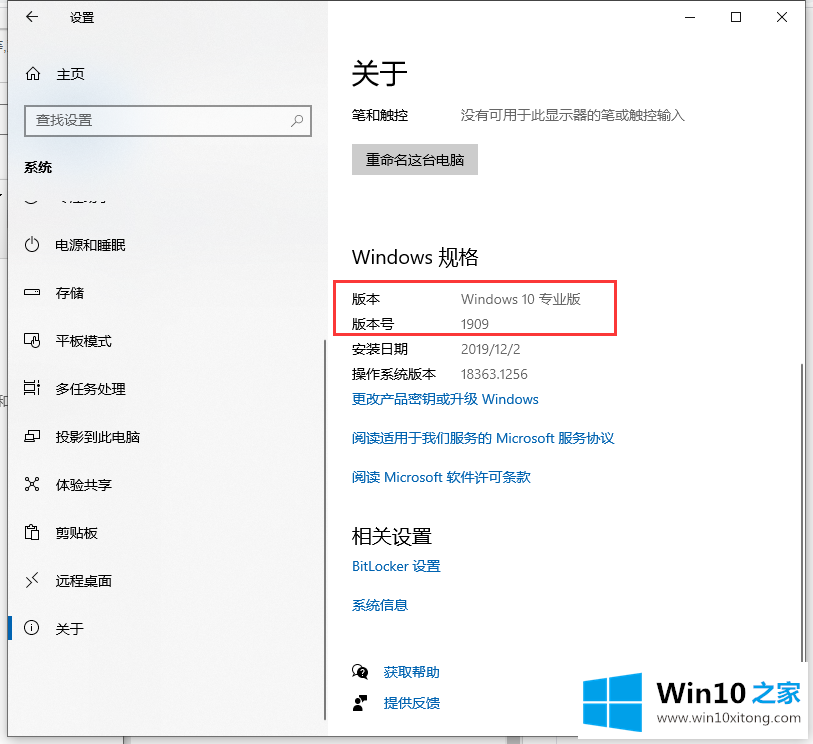Viewport: 813px width, 744px height.
Task: Click the main pane vertical scrollbar
Action: [x=802, y=513]
